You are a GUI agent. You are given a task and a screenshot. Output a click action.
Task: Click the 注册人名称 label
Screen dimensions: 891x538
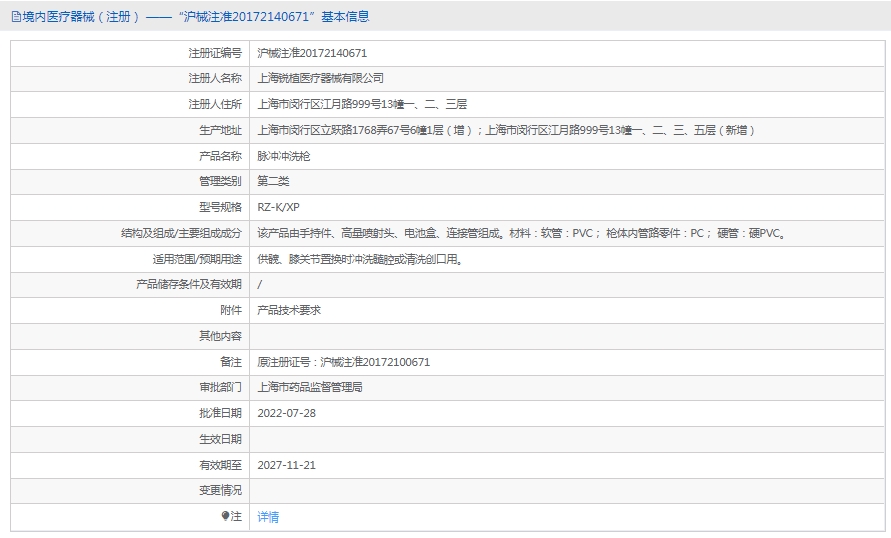pos(215,78)
